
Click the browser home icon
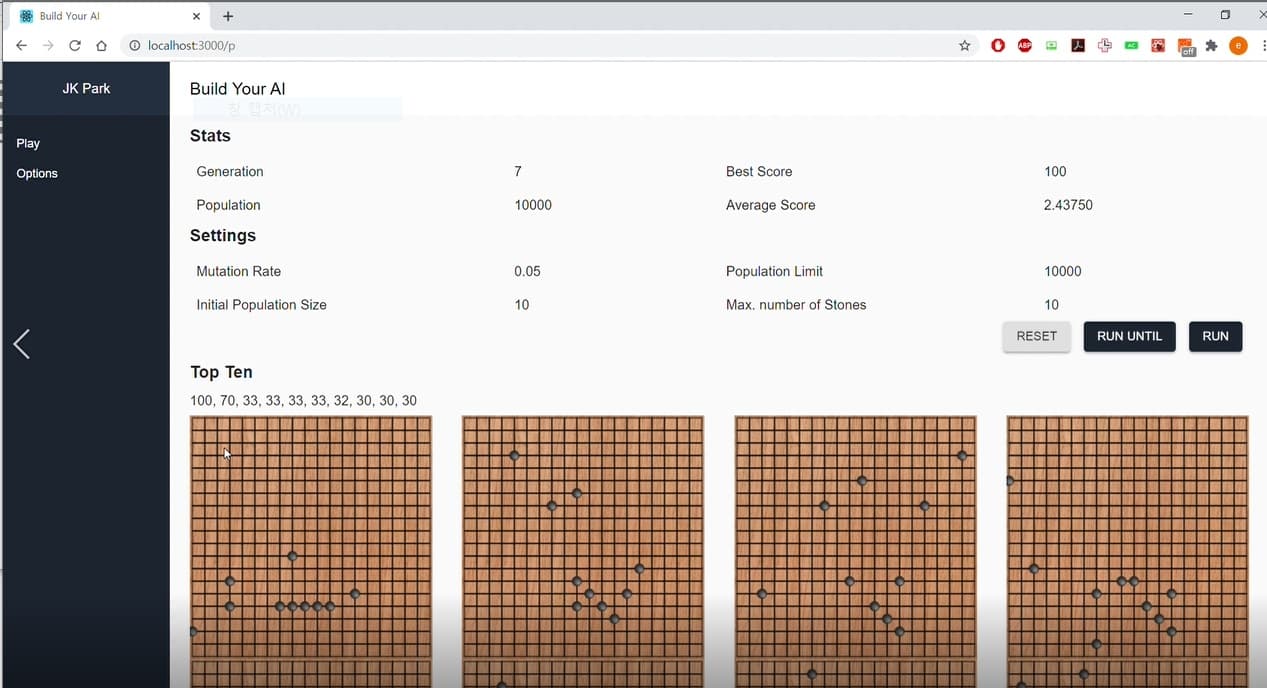(x=101, y=45)
